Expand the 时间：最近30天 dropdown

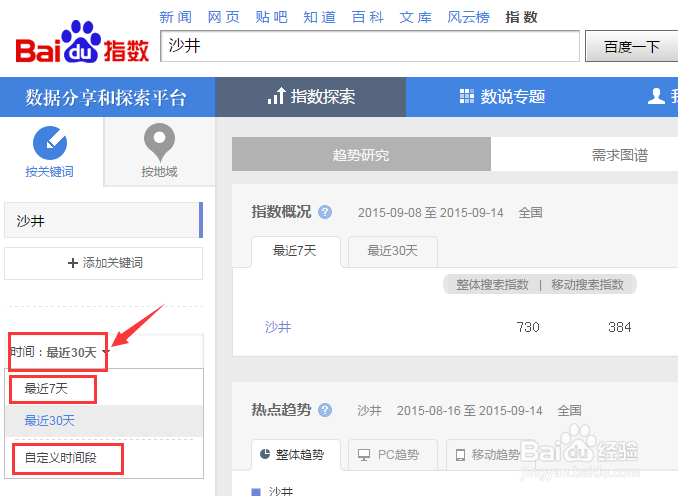coord(60,352)
